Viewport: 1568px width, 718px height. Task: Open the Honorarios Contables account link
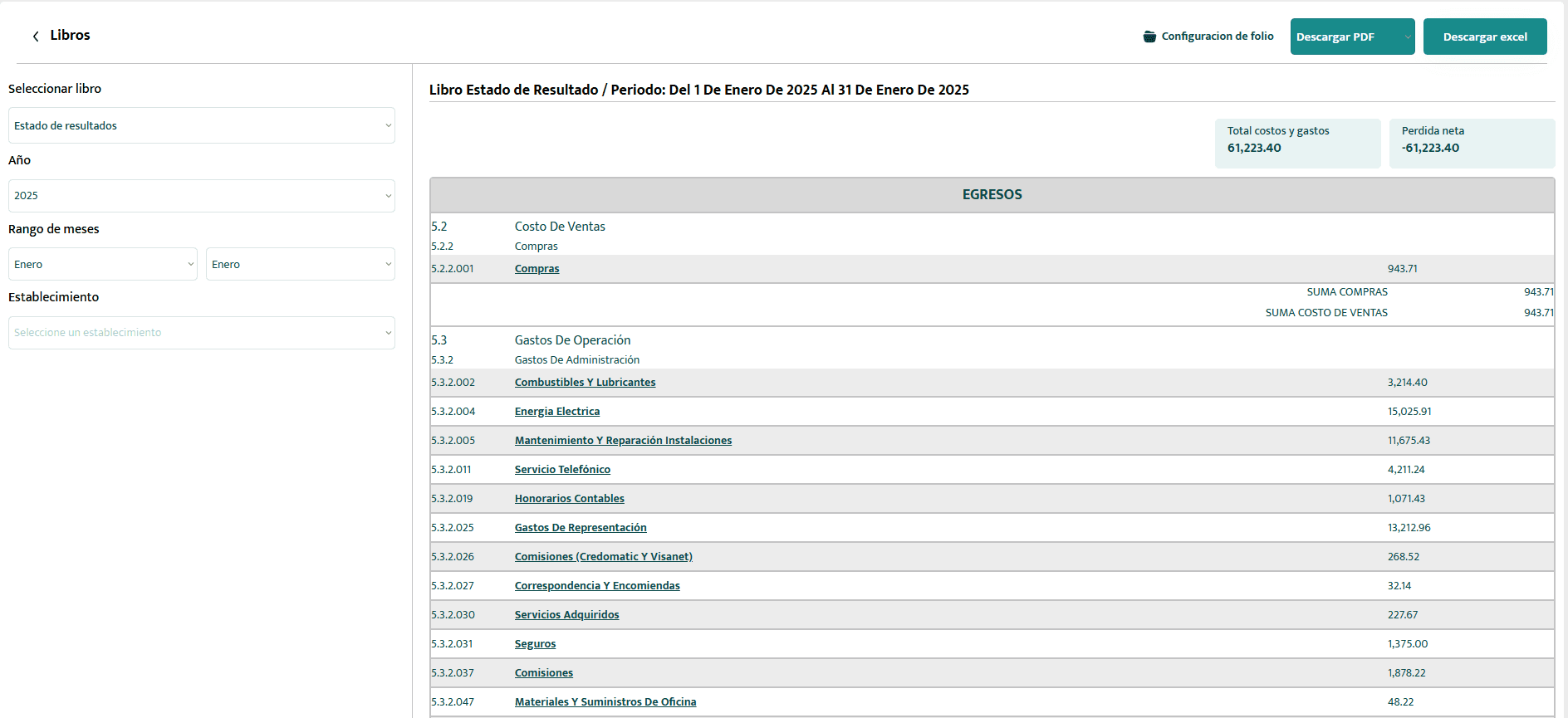coord(569,499)
